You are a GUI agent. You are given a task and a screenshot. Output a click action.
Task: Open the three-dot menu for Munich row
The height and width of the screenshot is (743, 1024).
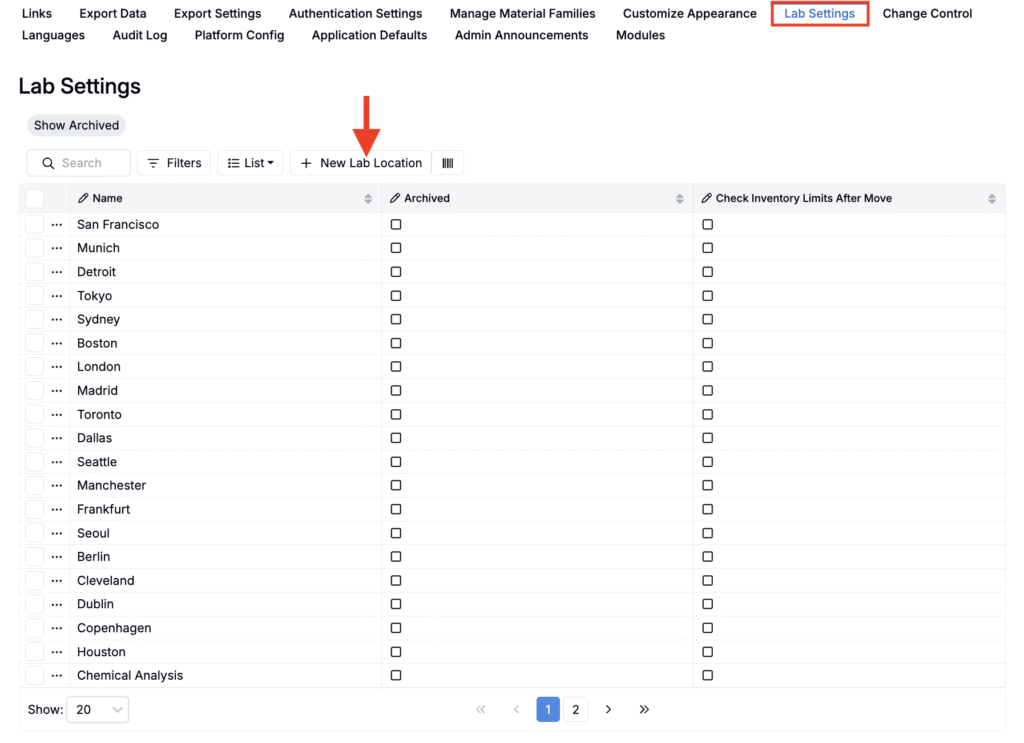57,248
